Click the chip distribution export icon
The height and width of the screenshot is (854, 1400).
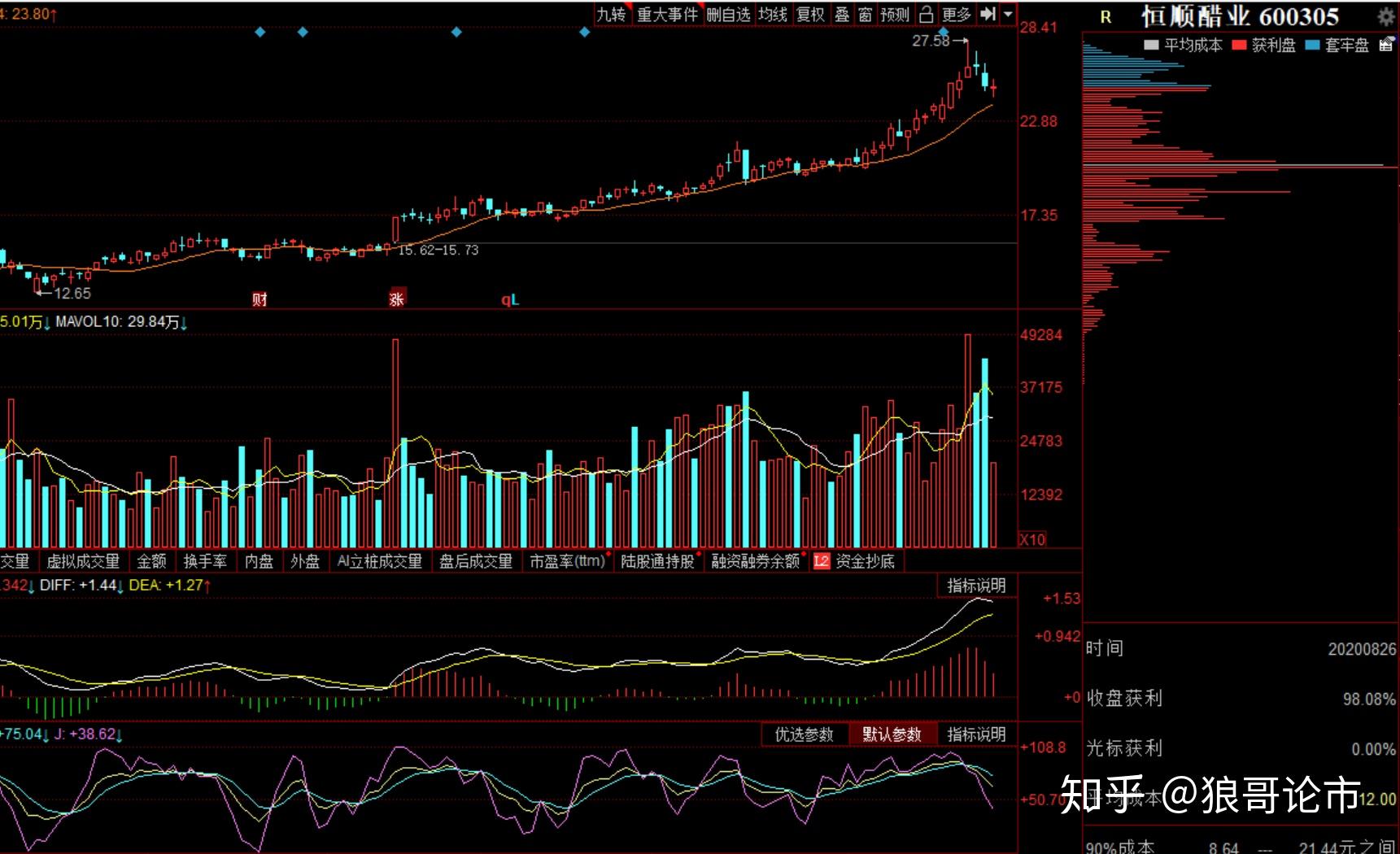click(x=1387, y=45)
